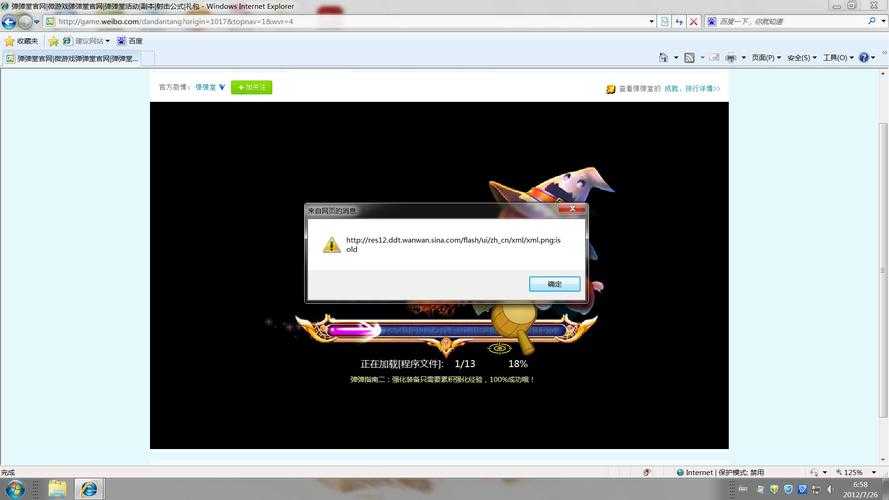Click the 确定 button in message dialog
889x500 pixels.
554,284
